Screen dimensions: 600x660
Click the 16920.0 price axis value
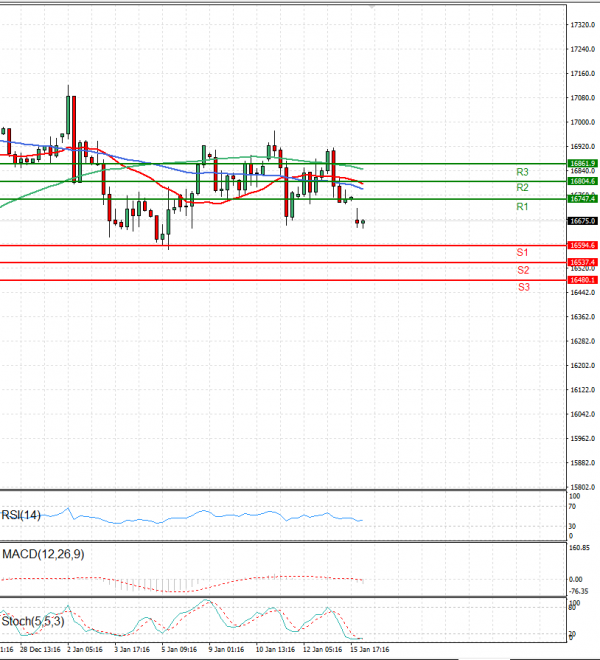(x=583, y=147)
